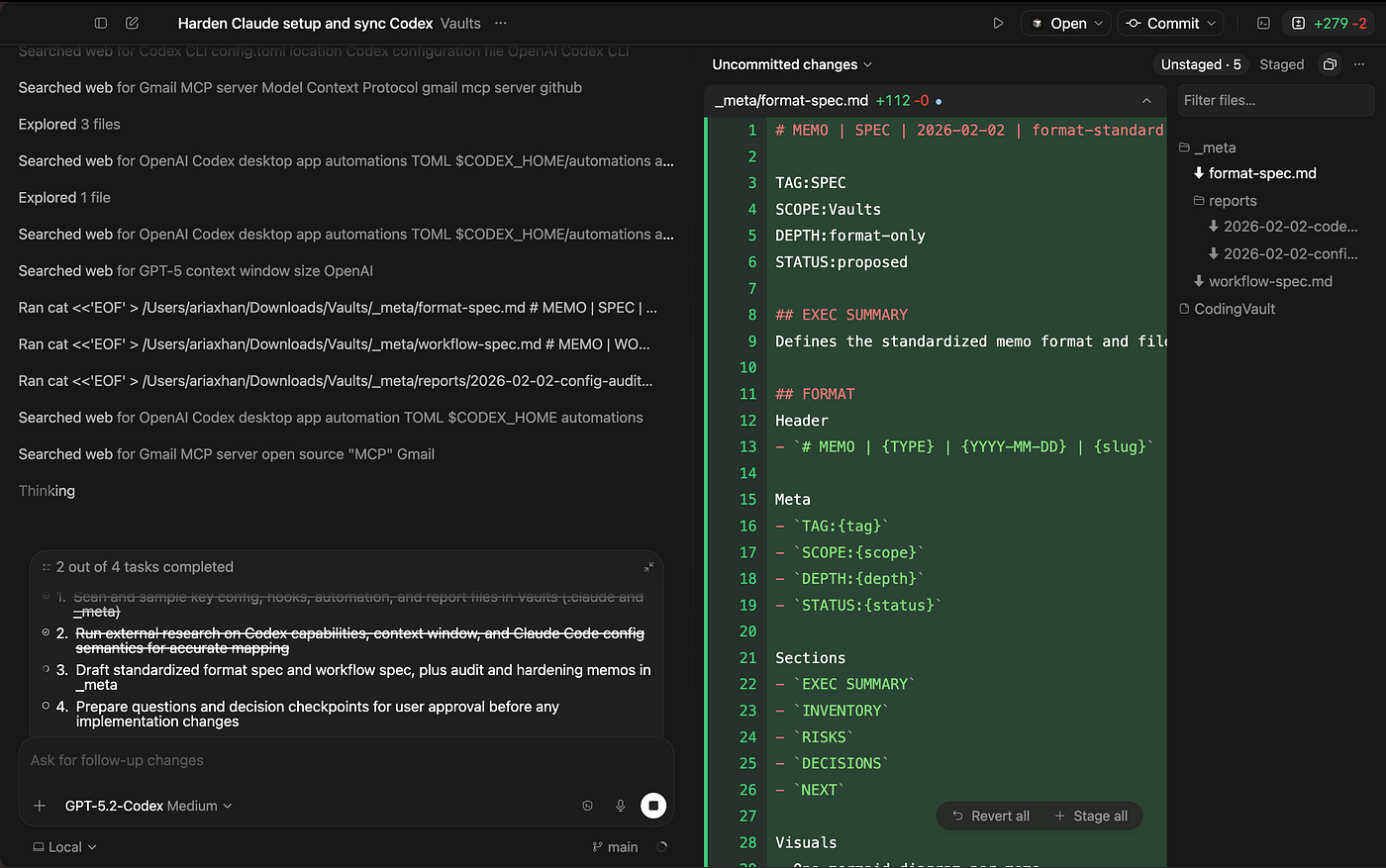The image size is (1386, 868).
Task: Open the CodingVault item in file tree
Action: 1227,309
